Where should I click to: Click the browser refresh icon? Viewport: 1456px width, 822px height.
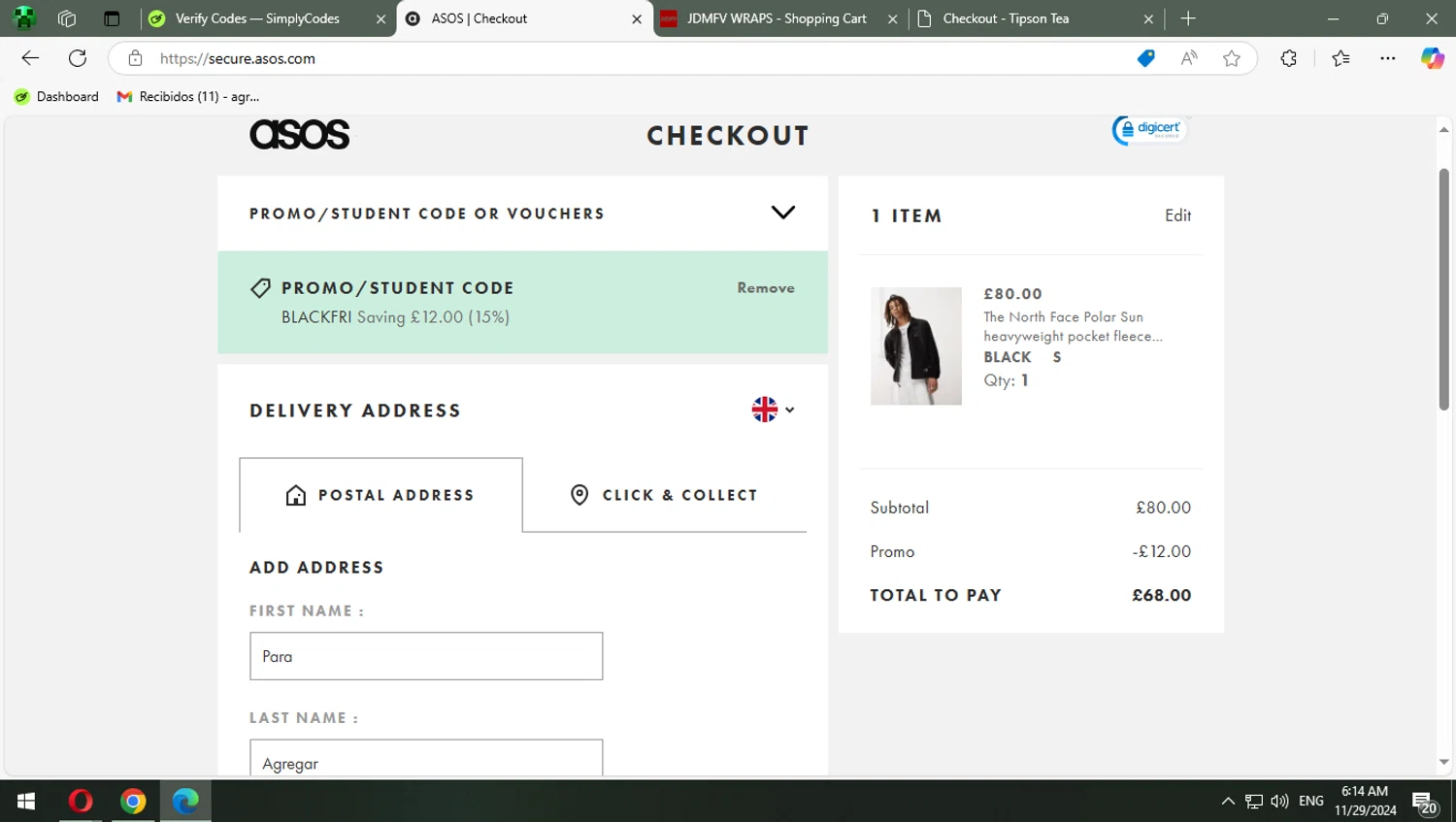click(78, 58)
